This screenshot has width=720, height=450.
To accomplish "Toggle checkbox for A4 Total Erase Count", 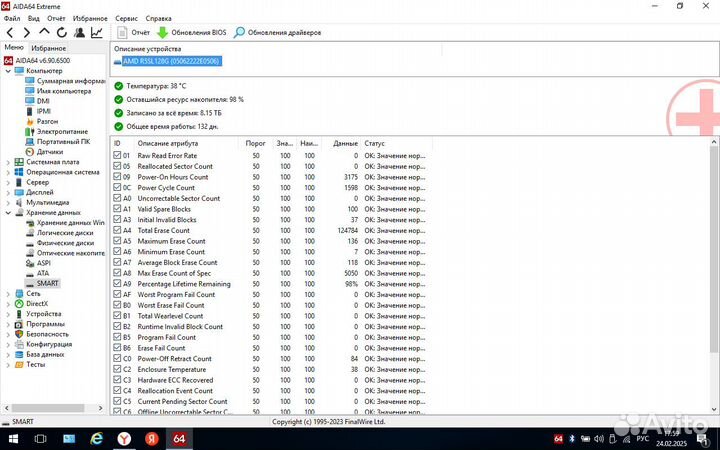I will point(117,230).
